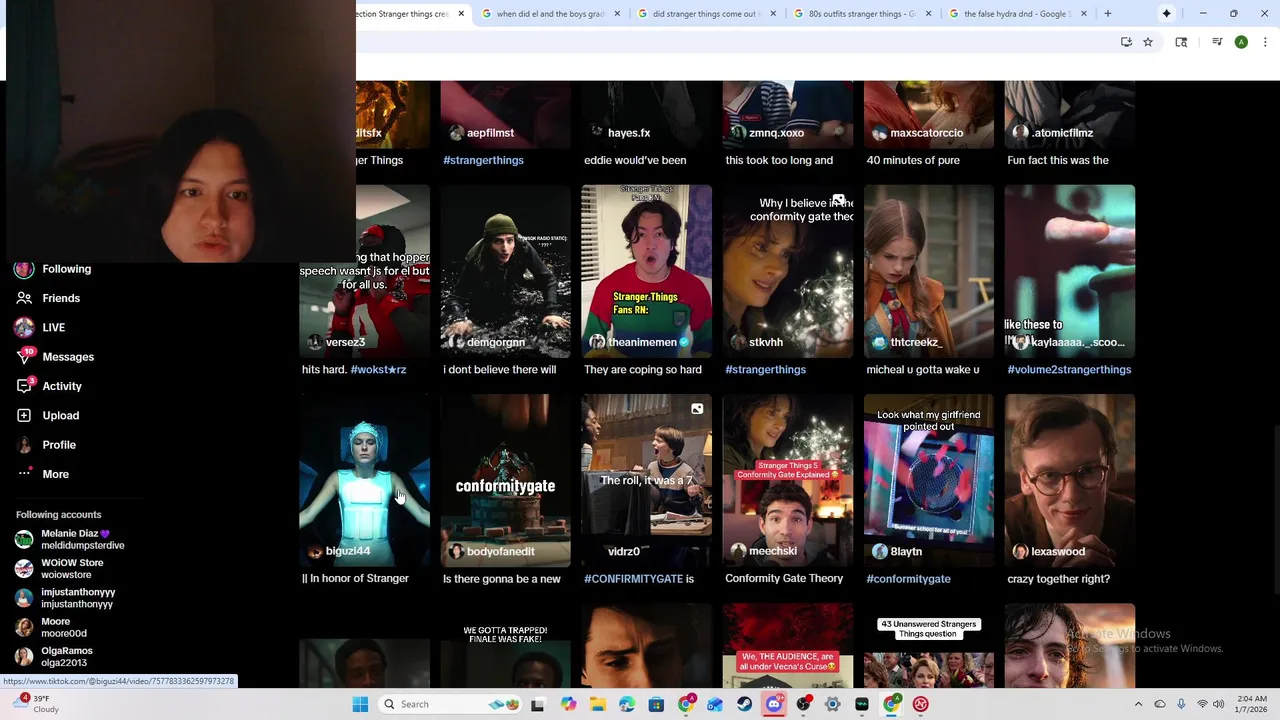Open Discord from the taskbar
1280x720 pixels.
774,704
